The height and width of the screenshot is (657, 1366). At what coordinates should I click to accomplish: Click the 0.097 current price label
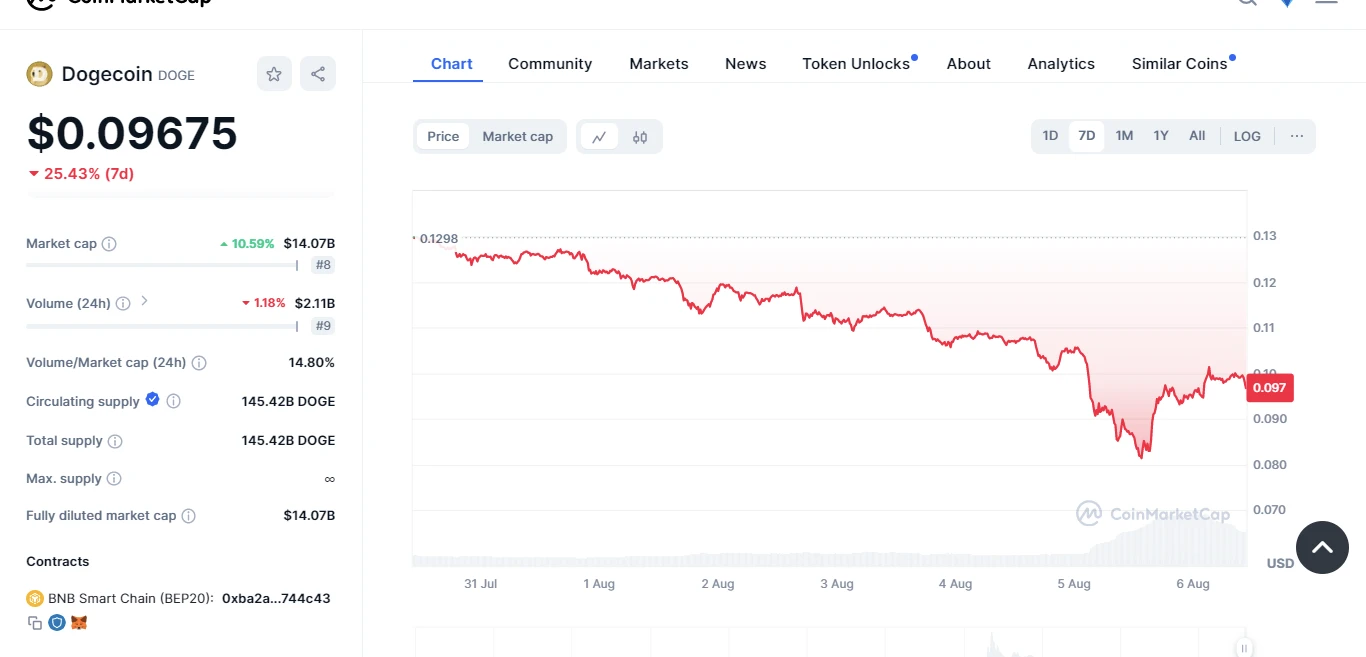(x=1270, y=388)
